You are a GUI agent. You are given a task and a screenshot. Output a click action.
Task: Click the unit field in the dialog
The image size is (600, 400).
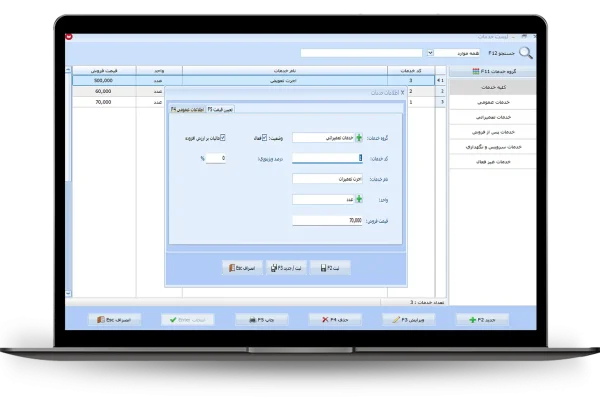pos(323,199)
